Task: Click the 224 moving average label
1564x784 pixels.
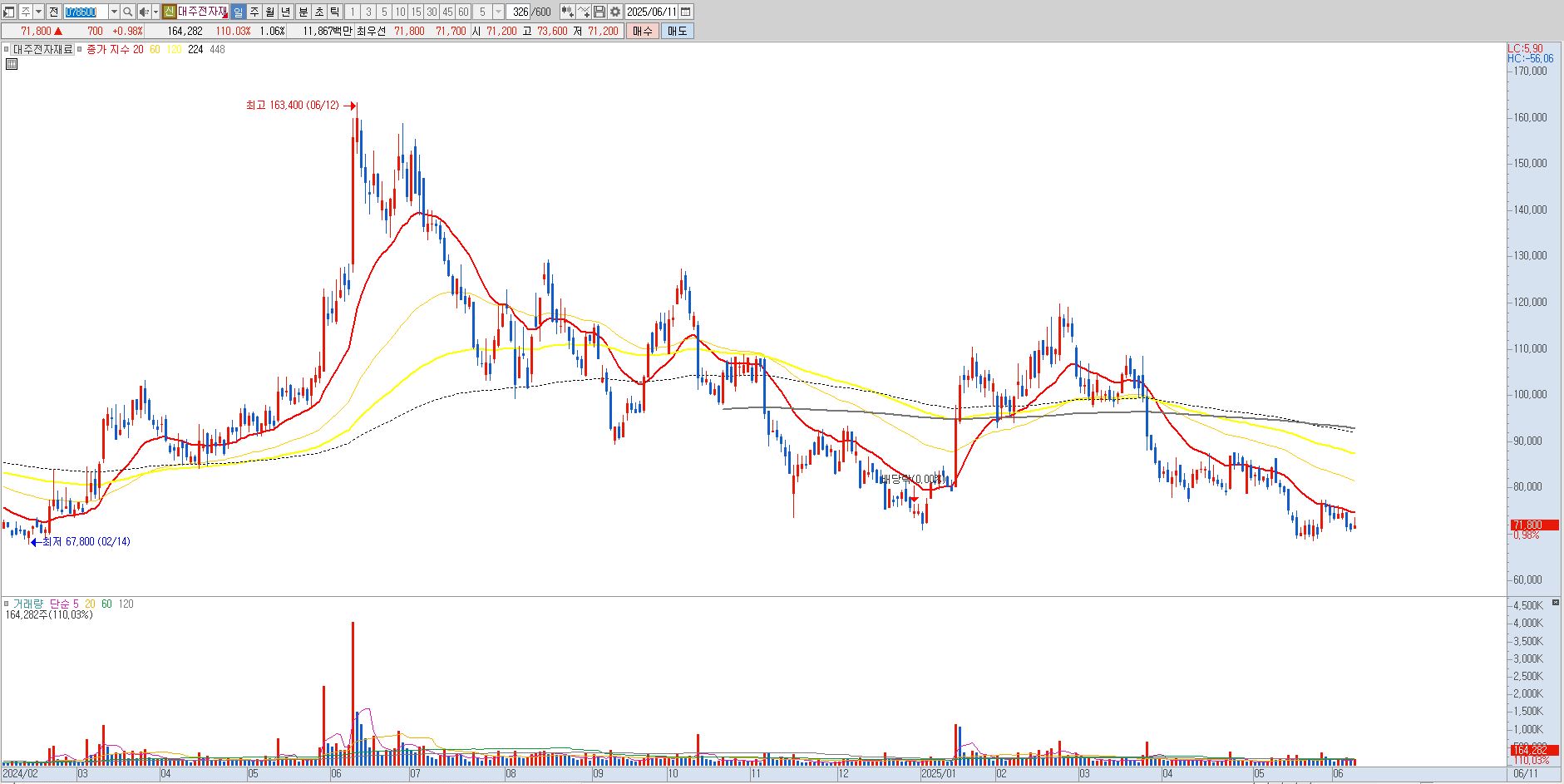Action: pyautogui.click(x=195, y=49)
